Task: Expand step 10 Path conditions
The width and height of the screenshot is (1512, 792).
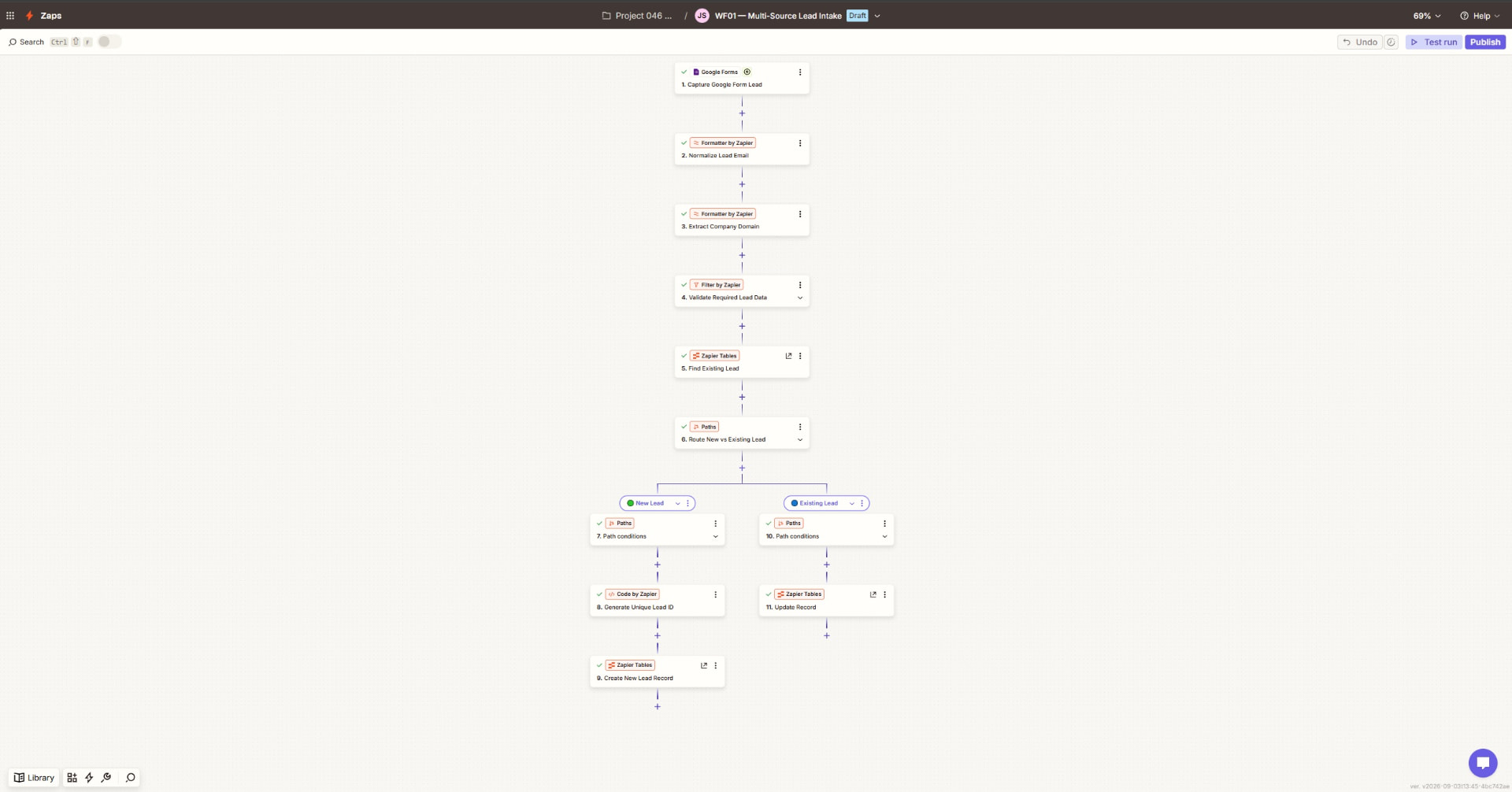Action: (884, 536)
